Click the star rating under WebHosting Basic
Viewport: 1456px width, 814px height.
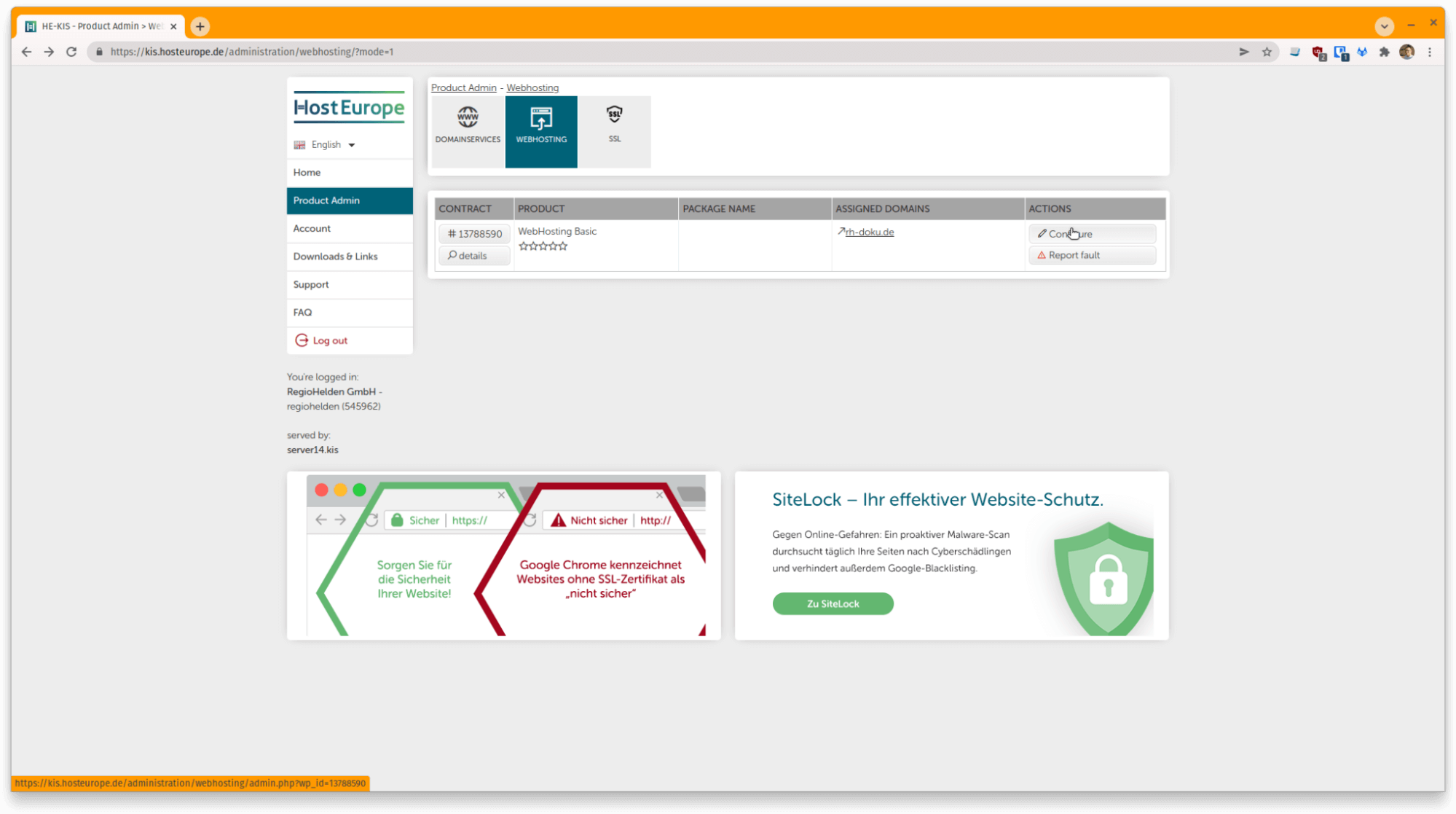click(x=543, y=246)
